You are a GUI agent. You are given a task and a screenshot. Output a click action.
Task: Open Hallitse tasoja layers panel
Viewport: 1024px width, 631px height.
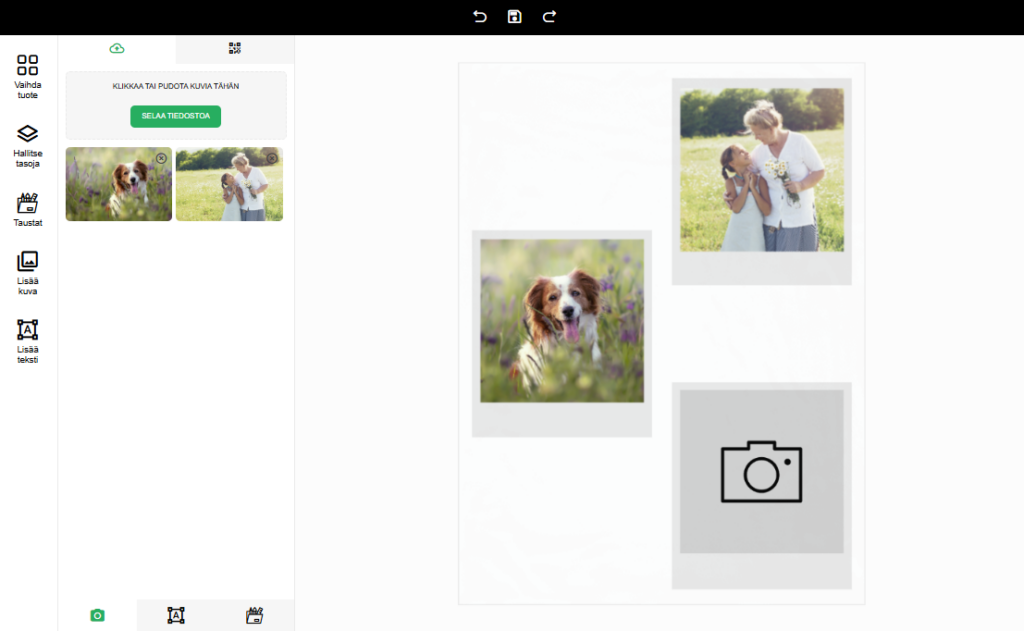28,145
